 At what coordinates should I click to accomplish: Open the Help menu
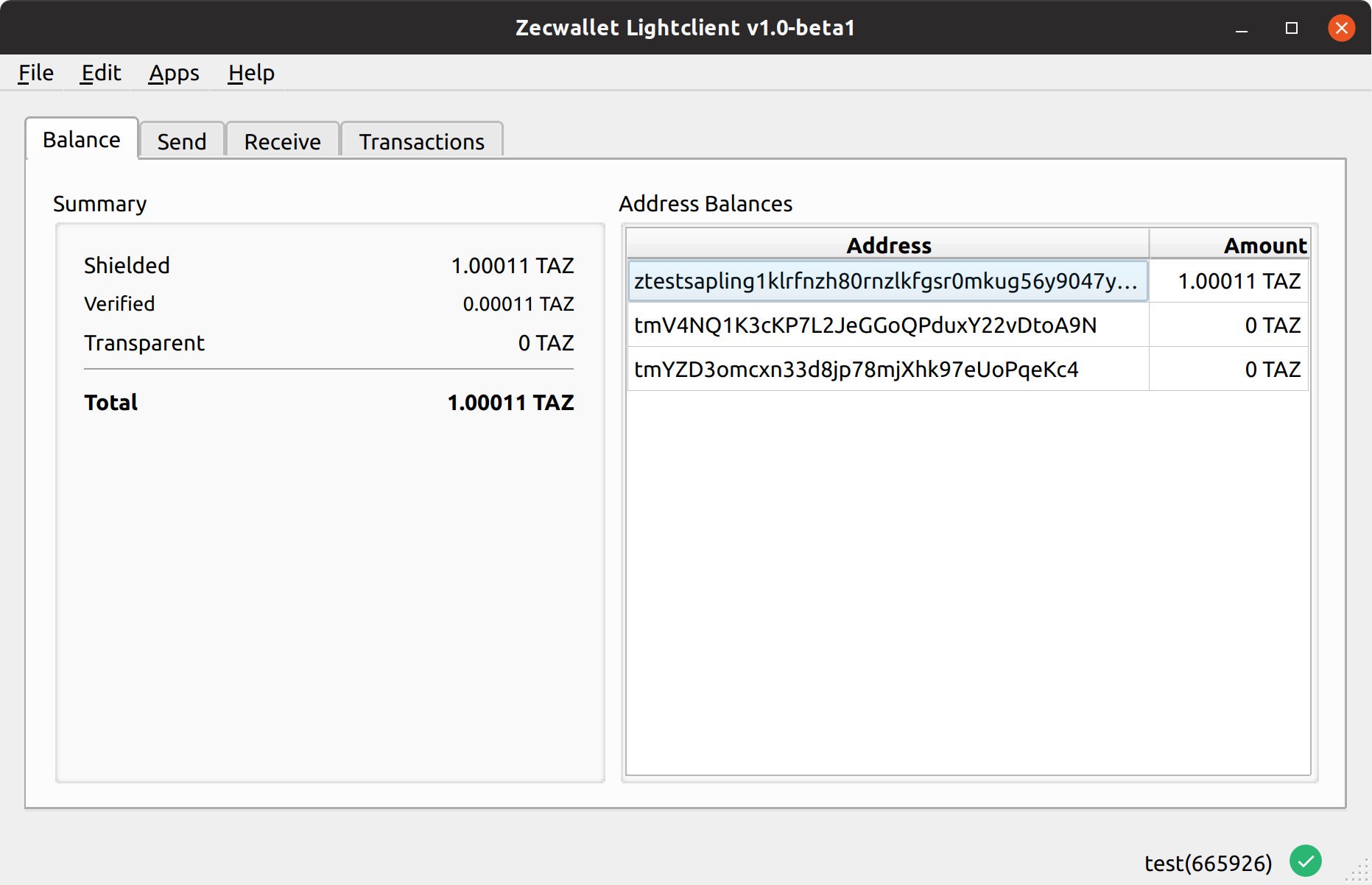click(251, 73)
